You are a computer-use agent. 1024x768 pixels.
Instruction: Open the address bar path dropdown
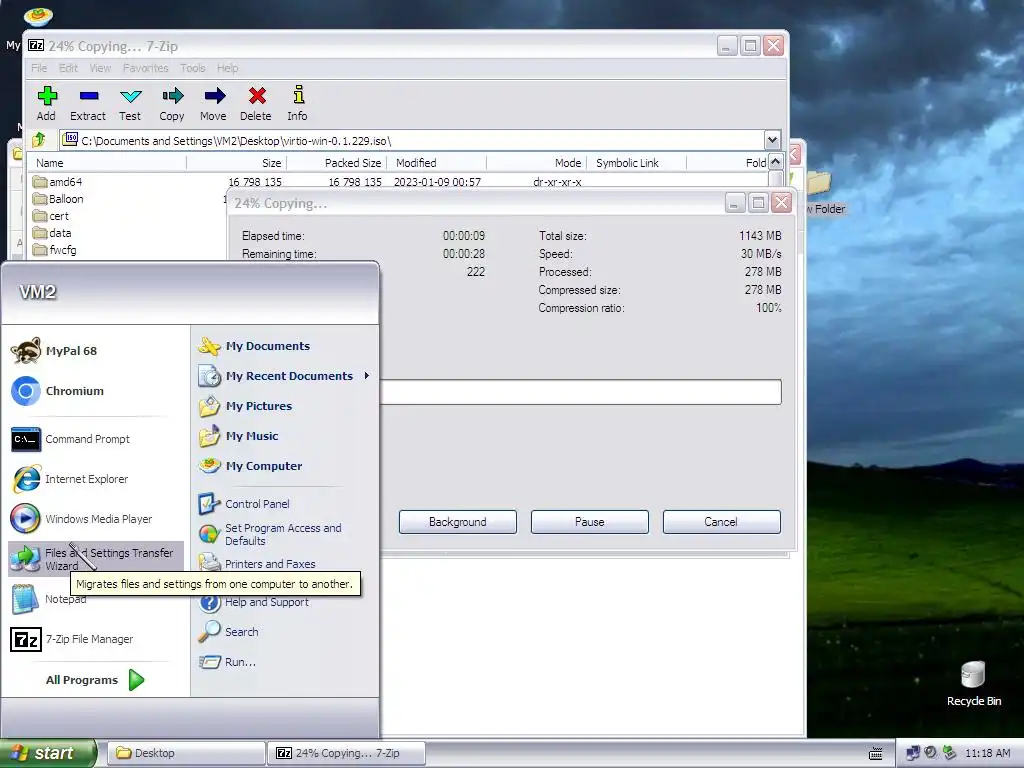772,140
